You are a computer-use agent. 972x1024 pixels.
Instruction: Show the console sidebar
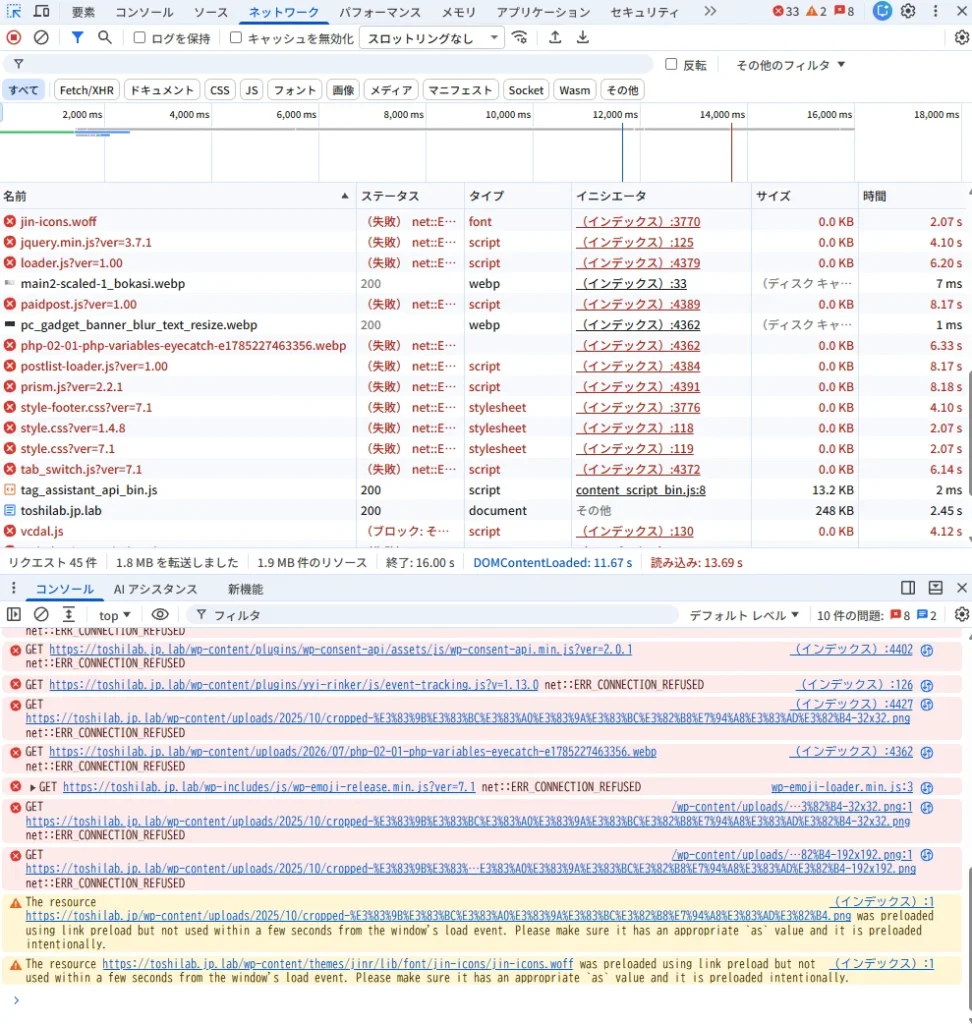pos(14,615)
